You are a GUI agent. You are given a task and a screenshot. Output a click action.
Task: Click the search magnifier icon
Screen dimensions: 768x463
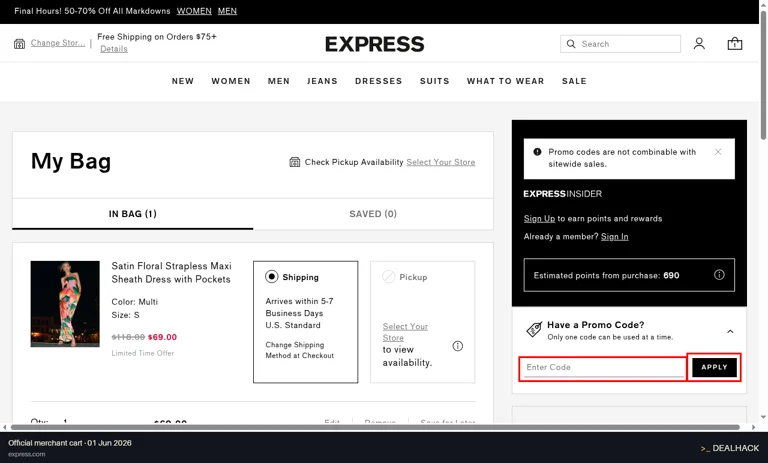571,44
